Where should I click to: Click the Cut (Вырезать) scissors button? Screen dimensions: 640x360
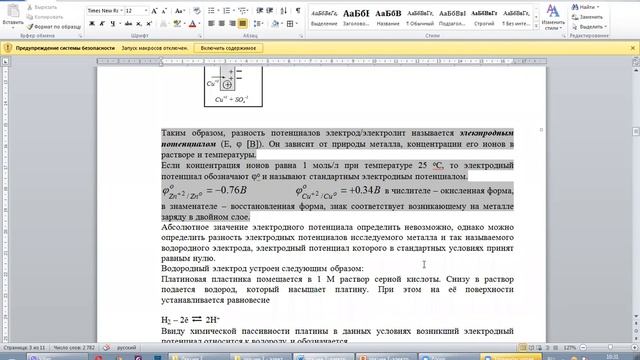[42, 7]
